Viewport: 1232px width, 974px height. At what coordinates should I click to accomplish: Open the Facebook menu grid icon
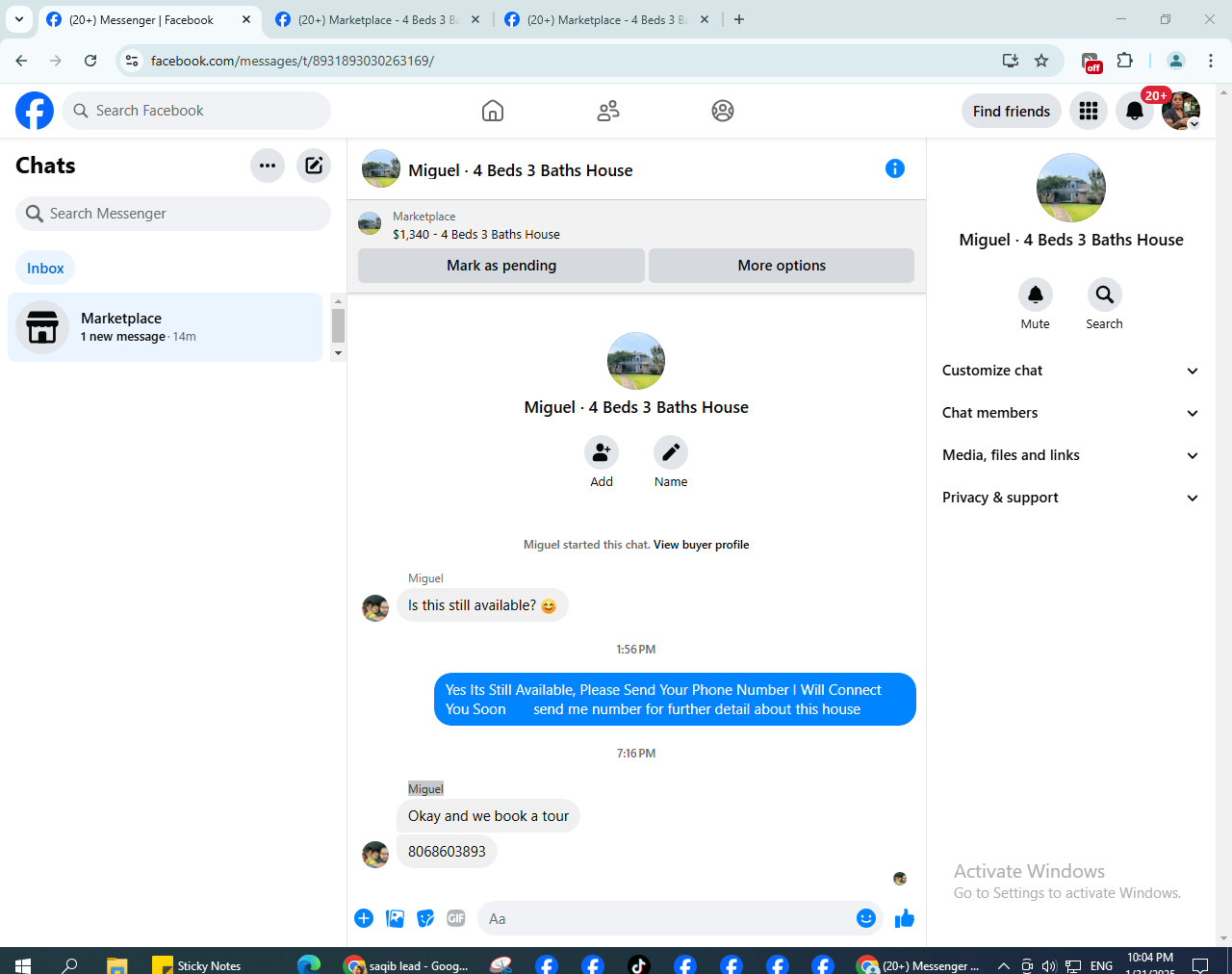point(1089,111)
